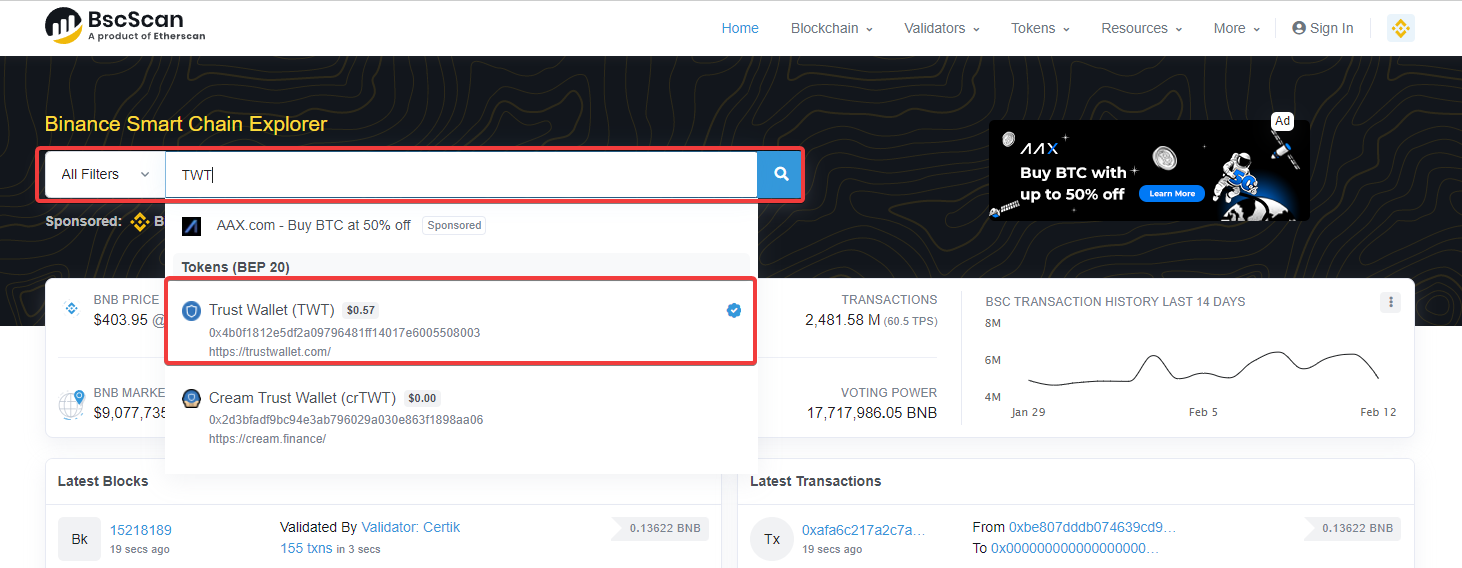Open From address 0xbe807dddb074639cd9...
This screenshot has width=1462, height=568.
pos(1092,527)
